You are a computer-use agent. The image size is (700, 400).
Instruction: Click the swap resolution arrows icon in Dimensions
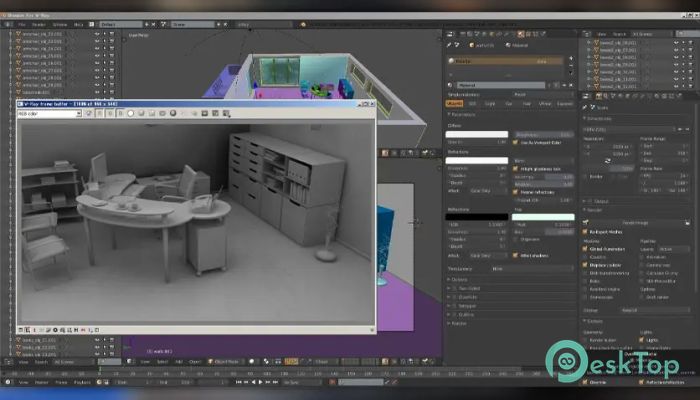coord(608,161)
